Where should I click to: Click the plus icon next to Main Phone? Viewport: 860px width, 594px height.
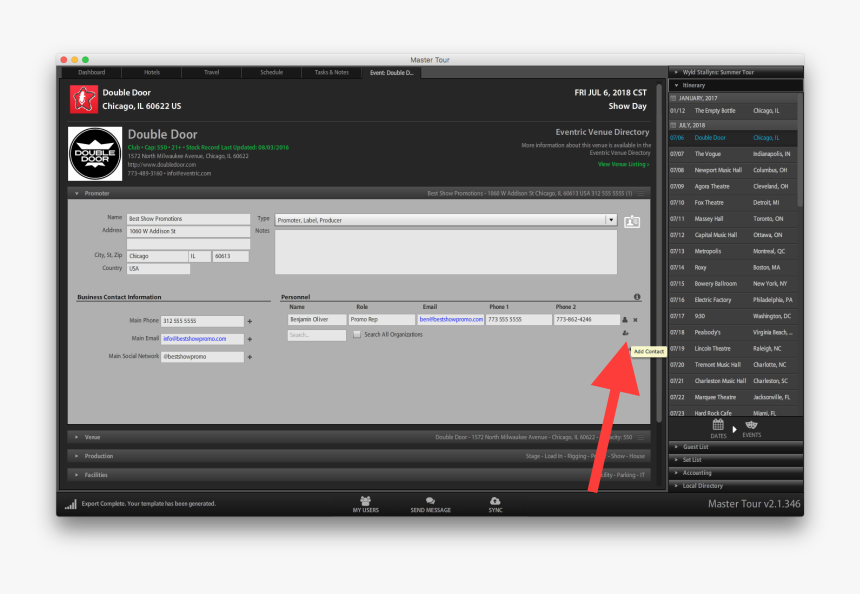point(249,321)
